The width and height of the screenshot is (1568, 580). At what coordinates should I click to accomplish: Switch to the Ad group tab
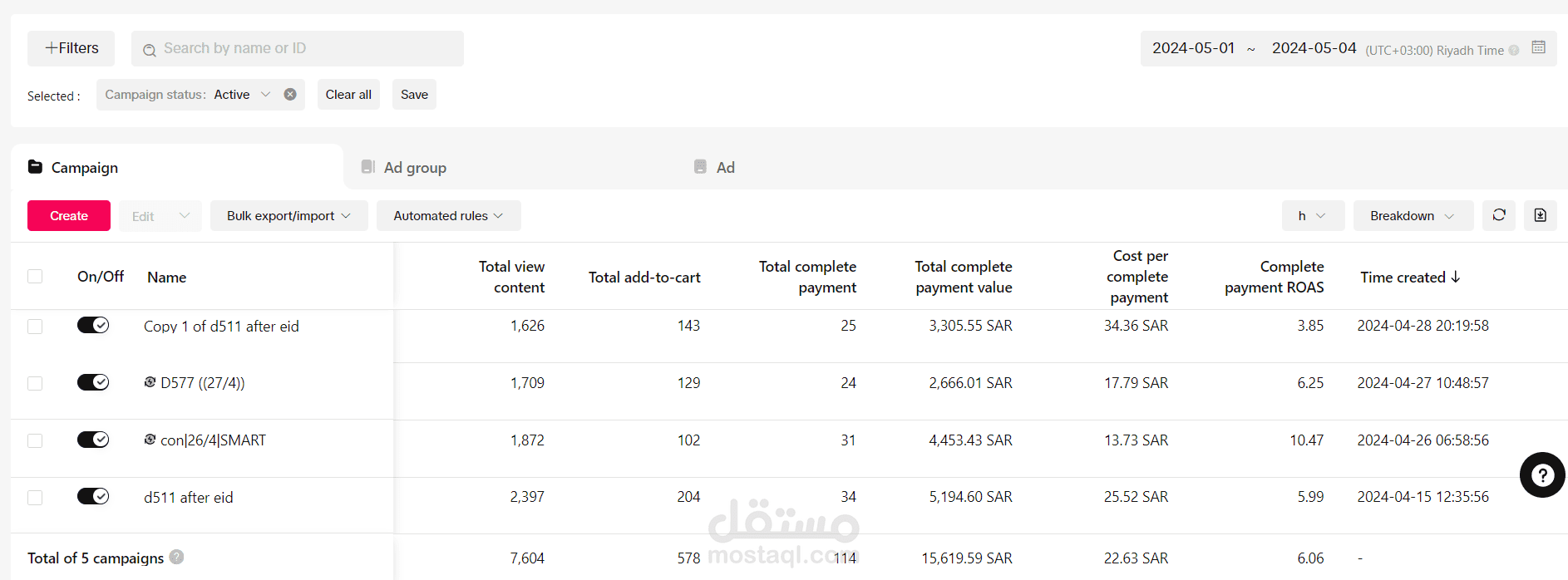tap(404, 167)
